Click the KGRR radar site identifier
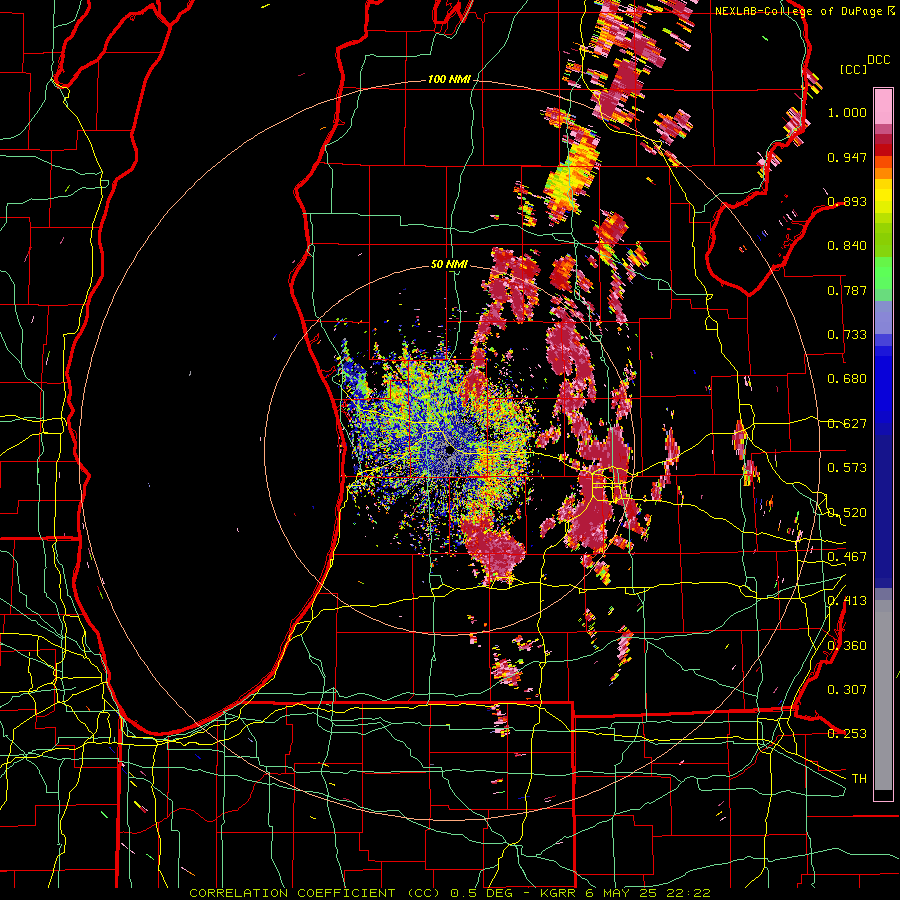This screenshot has height=900, width=900. pos(560,893)
